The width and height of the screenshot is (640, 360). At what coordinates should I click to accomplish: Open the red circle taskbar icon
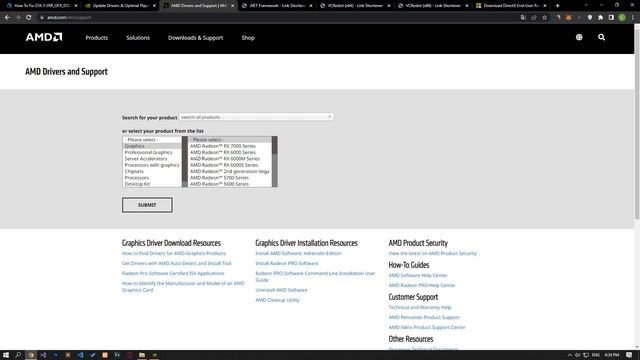[129, 355]
